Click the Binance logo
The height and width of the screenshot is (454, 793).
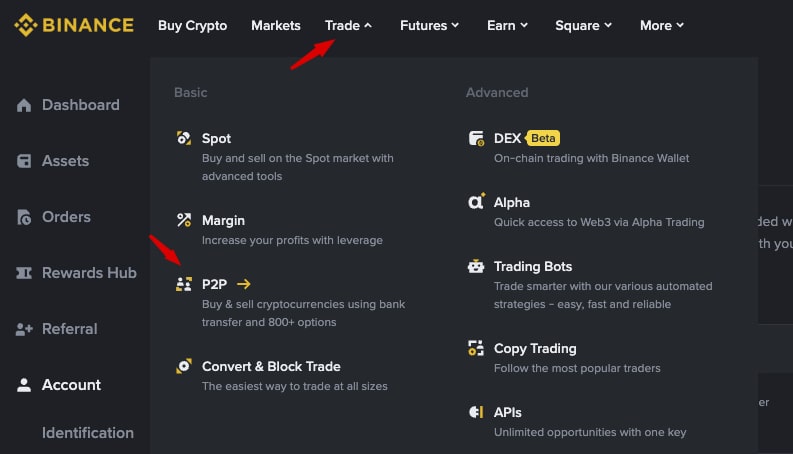click(x=74, y=25)
